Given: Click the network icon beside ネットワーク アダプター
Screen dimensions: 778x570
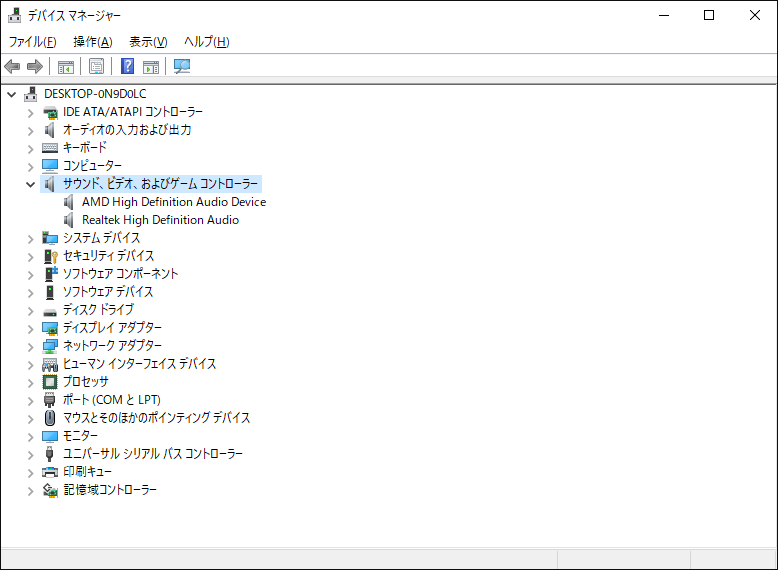Looking at the screenshot, I should (x=50, y=346).
